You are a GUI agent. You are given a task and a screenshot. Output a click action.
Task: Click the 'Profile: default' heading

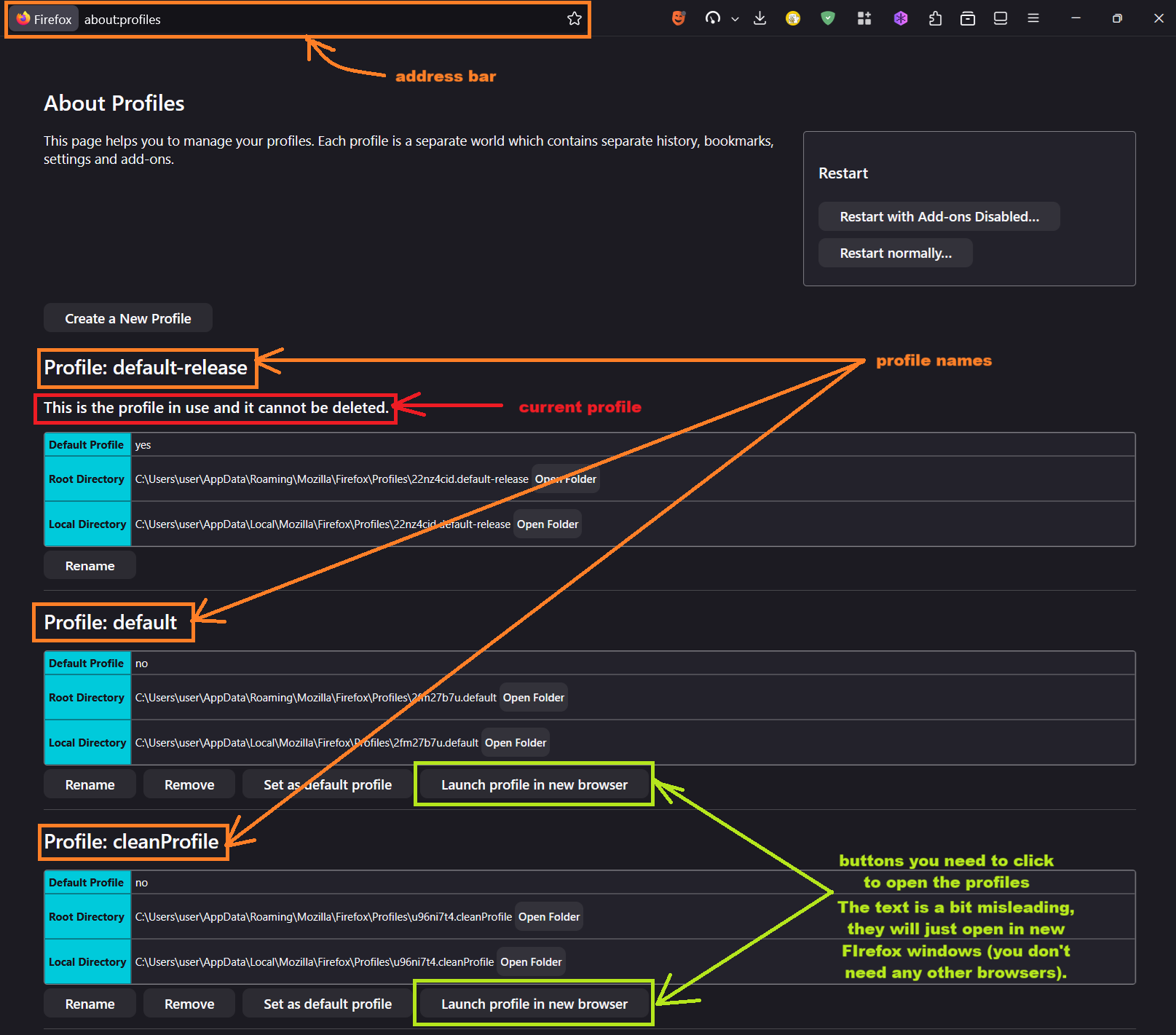click(111, 622)
